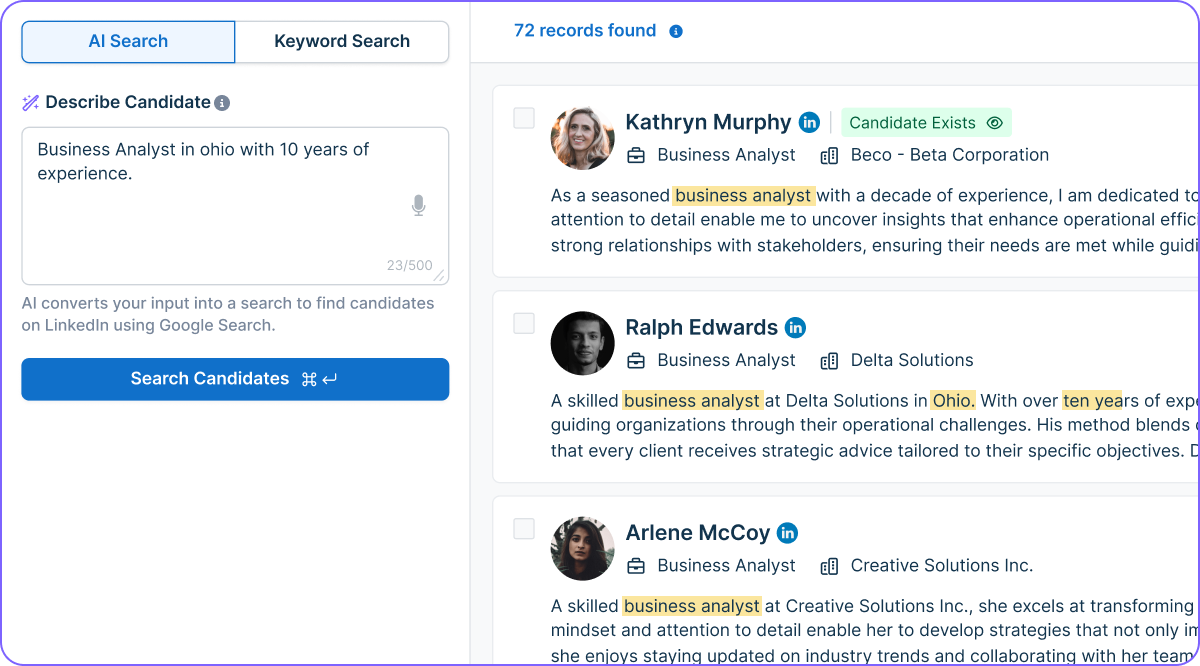Click the eye icon in Candidate Exists badge
The height and width of the screenshot is (666, 1200).
(x=994, y=123)
